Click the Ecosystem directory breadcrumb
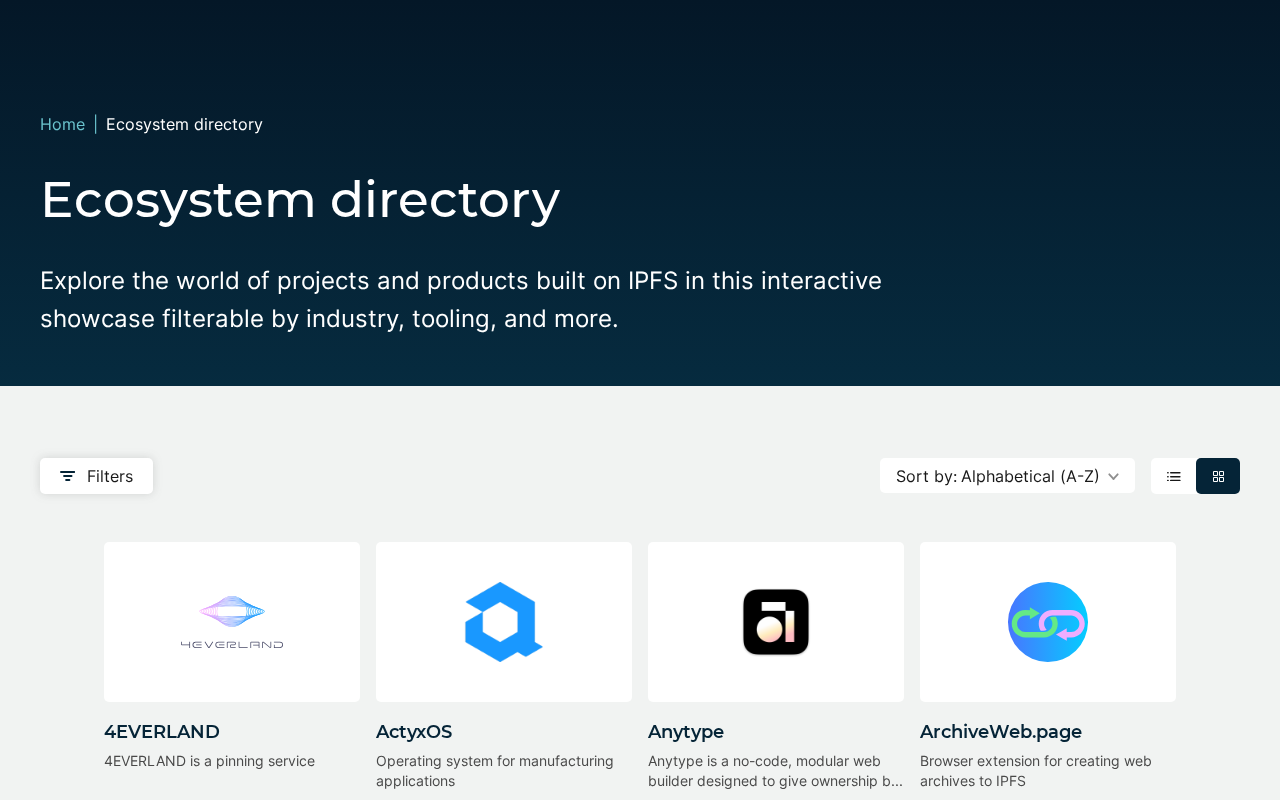 point(184,124)
